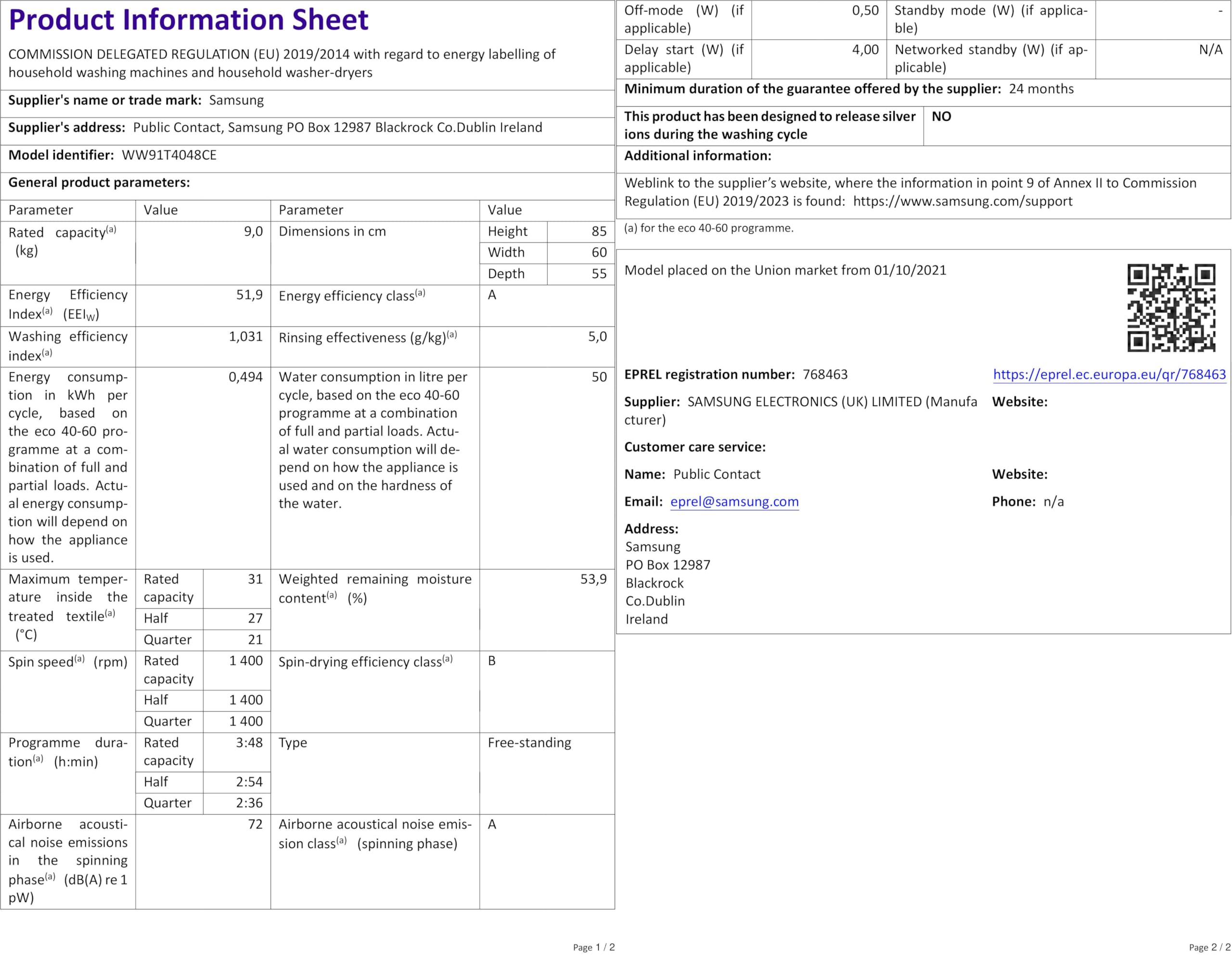This screenshot has width=1232, height=963.
Task: Select programme duration value 2:54
Action: pyautogui.click(x=249, y=782)
